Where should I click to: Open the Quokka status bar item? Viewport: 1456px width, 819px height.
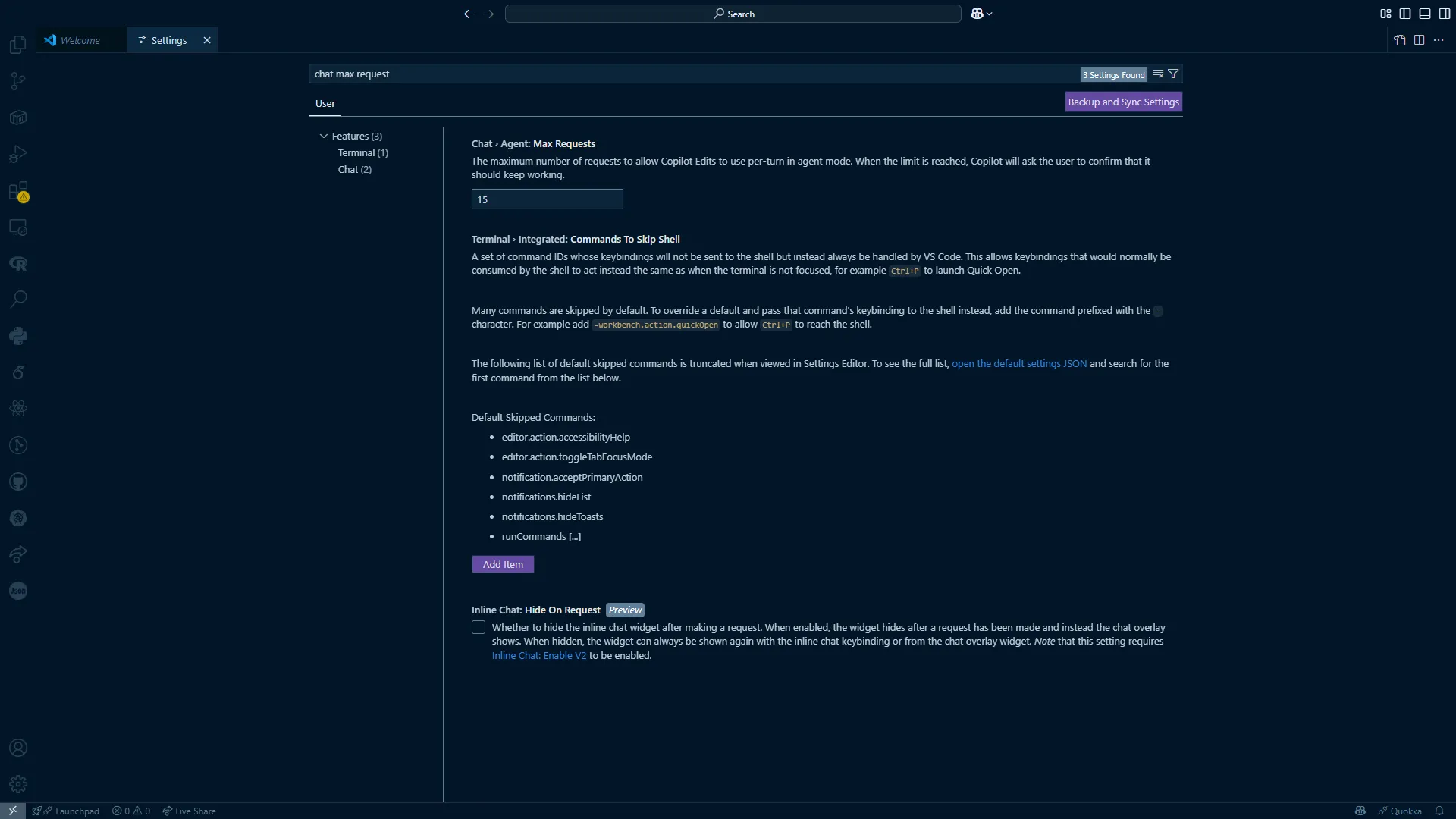pos(1399,811)
